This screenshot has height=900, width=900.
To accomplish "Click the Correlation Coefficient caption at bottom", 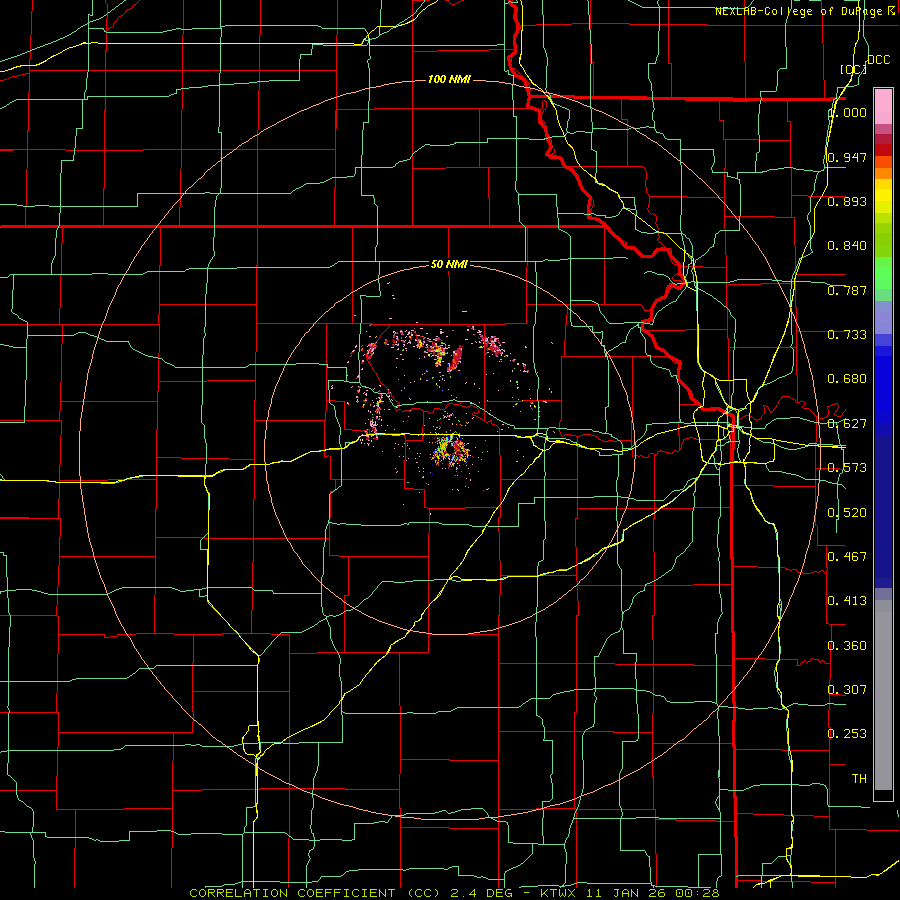I will click(453, 893).
